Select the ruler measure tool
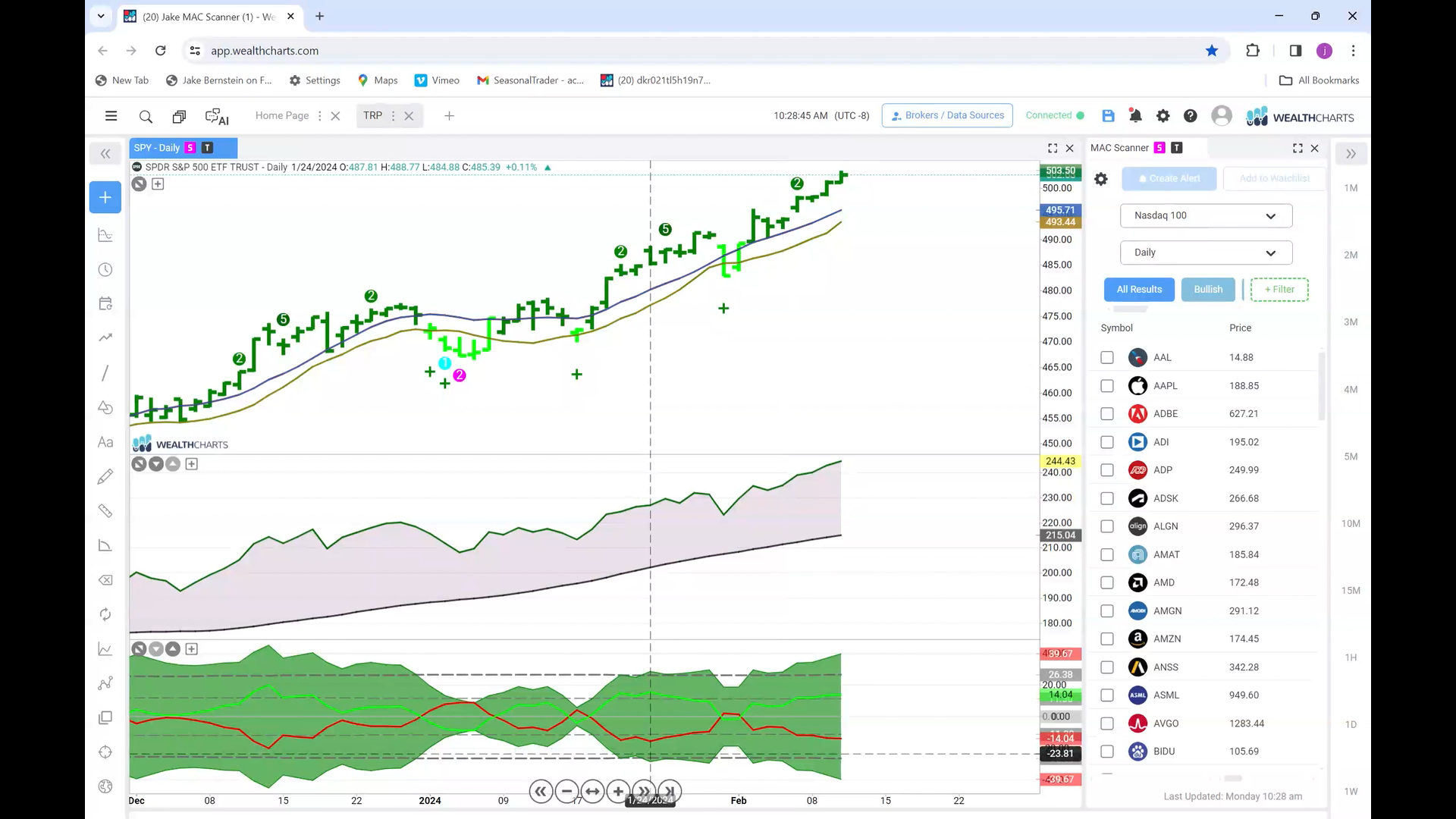The width and height of the screenshot is (1456, 819). [x=105, y=511]
